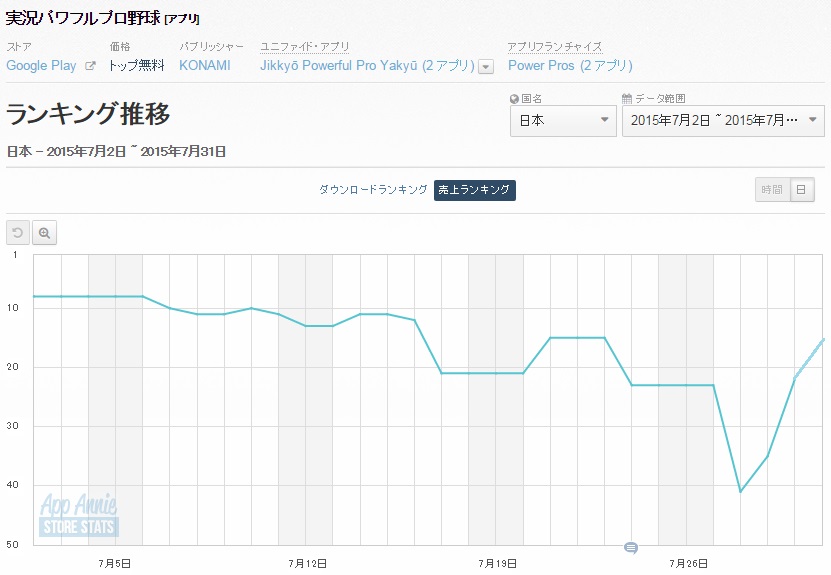This screenshot has width=831, height=575.
Task: Click the トップ無料 price text
Action: (x=136, y=66)
